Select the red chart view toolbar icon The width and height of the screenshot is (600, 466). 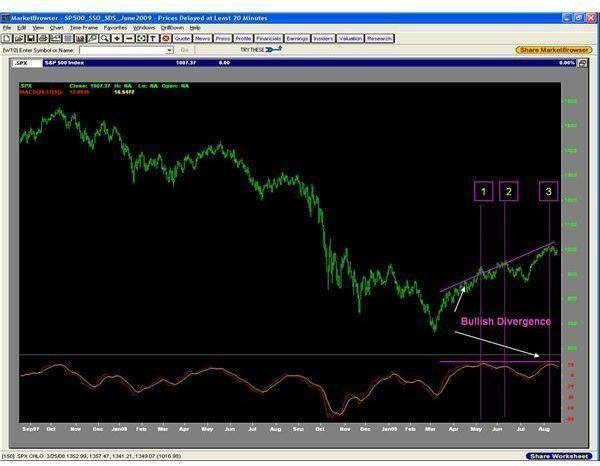pyautogui.click(x=80, y=38)
